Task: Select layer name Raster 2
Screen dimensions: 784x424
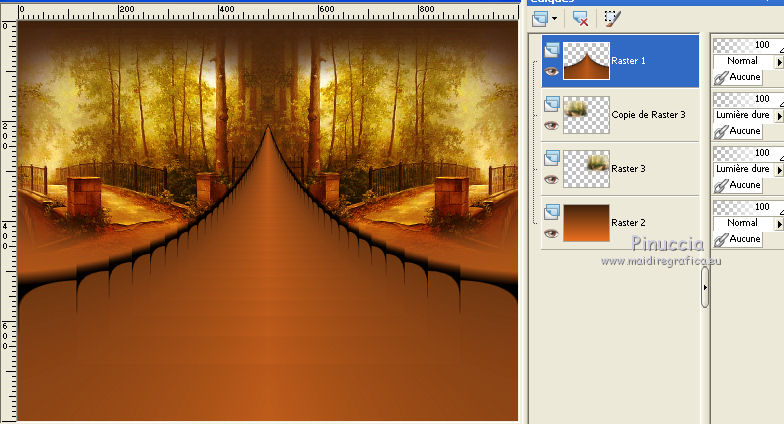Action: [628, 223]
